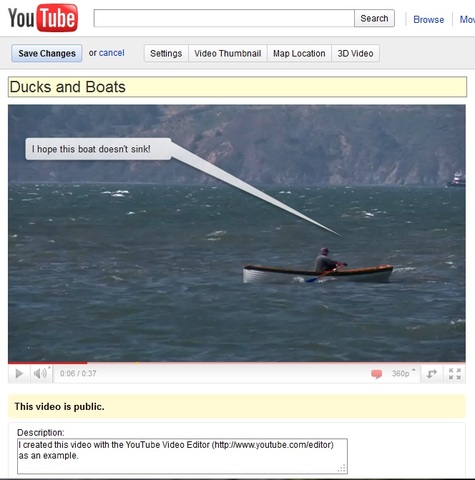
Task: Click the expand player size icon
Action: [432, 374]
